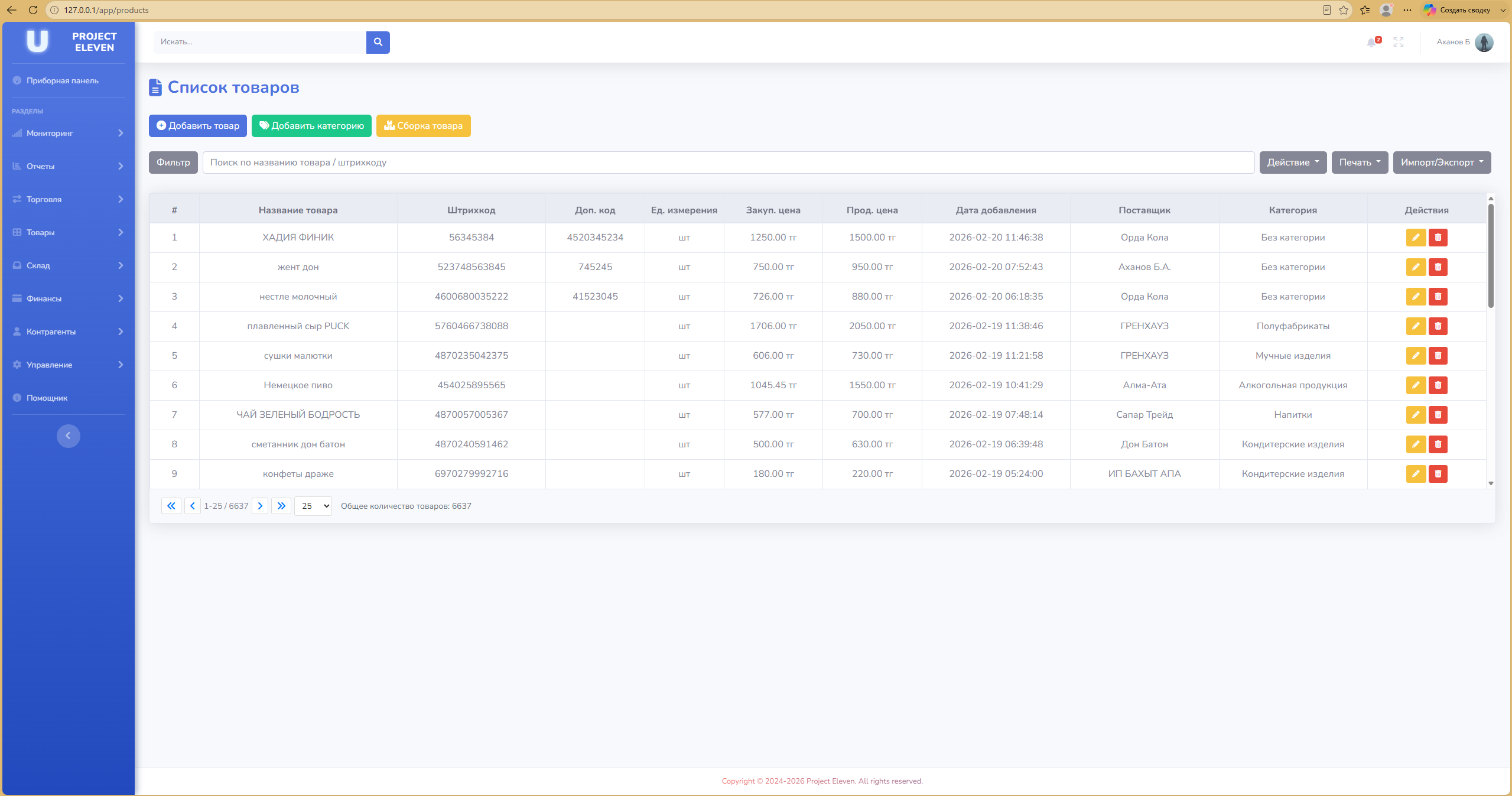Focus the top Искать search box
Viewport: 1512px width, 796px height.
coord(260,42)
